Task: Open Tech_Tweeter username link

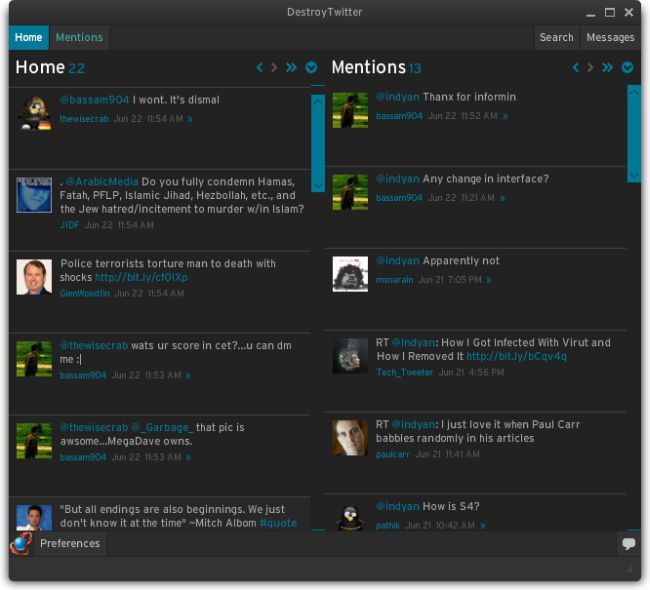Action: click(404, 373)
